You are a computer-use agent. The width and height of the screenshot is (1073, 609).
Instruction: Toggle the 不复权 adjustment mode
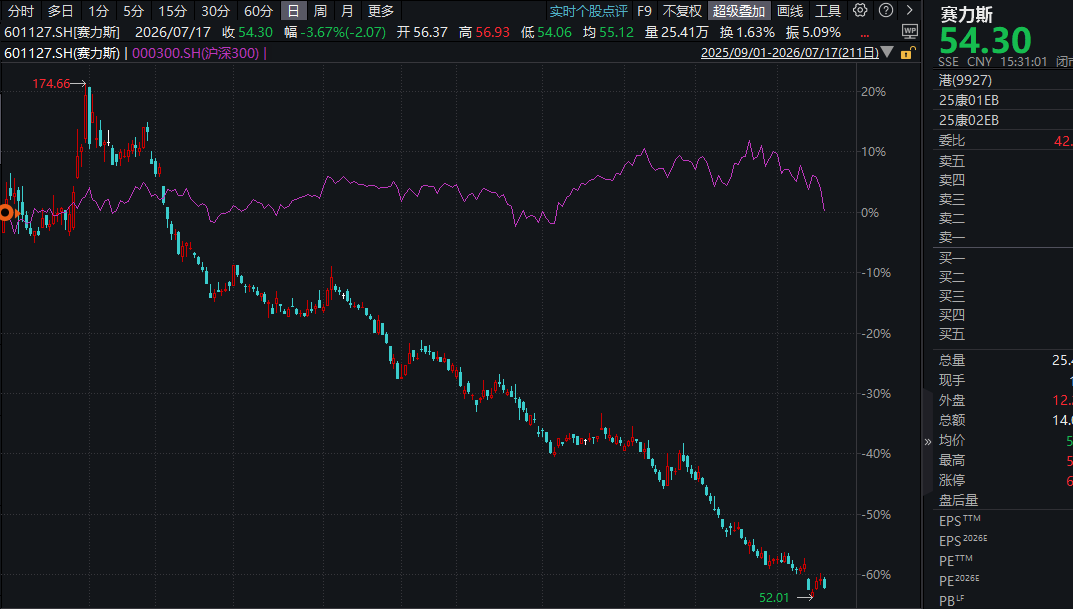point(682,11)
